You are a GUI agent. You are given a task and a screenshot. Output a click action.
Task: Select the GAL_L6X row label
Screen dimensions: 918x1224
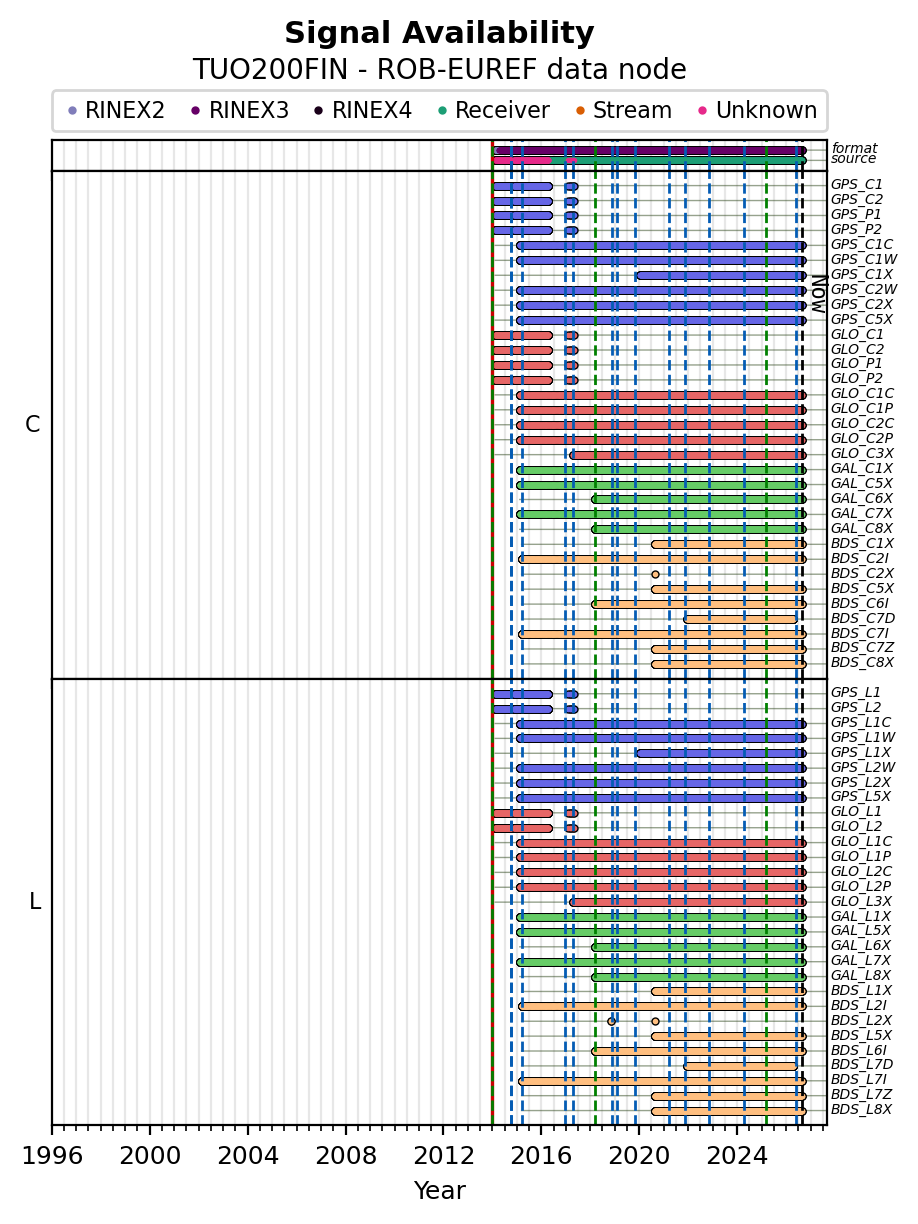point(861,946)
